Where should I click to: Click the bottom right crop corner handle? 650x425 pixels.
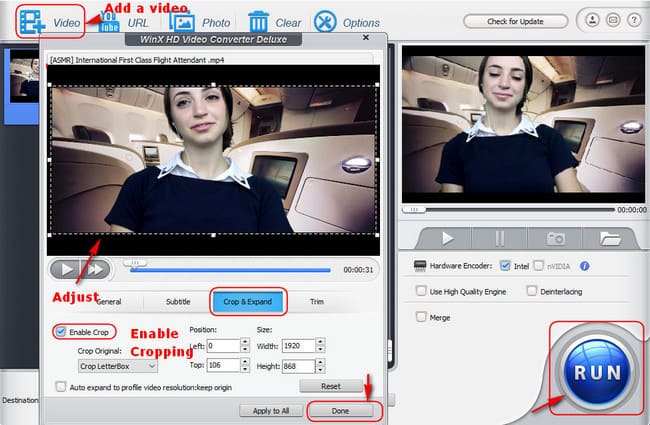377,235
